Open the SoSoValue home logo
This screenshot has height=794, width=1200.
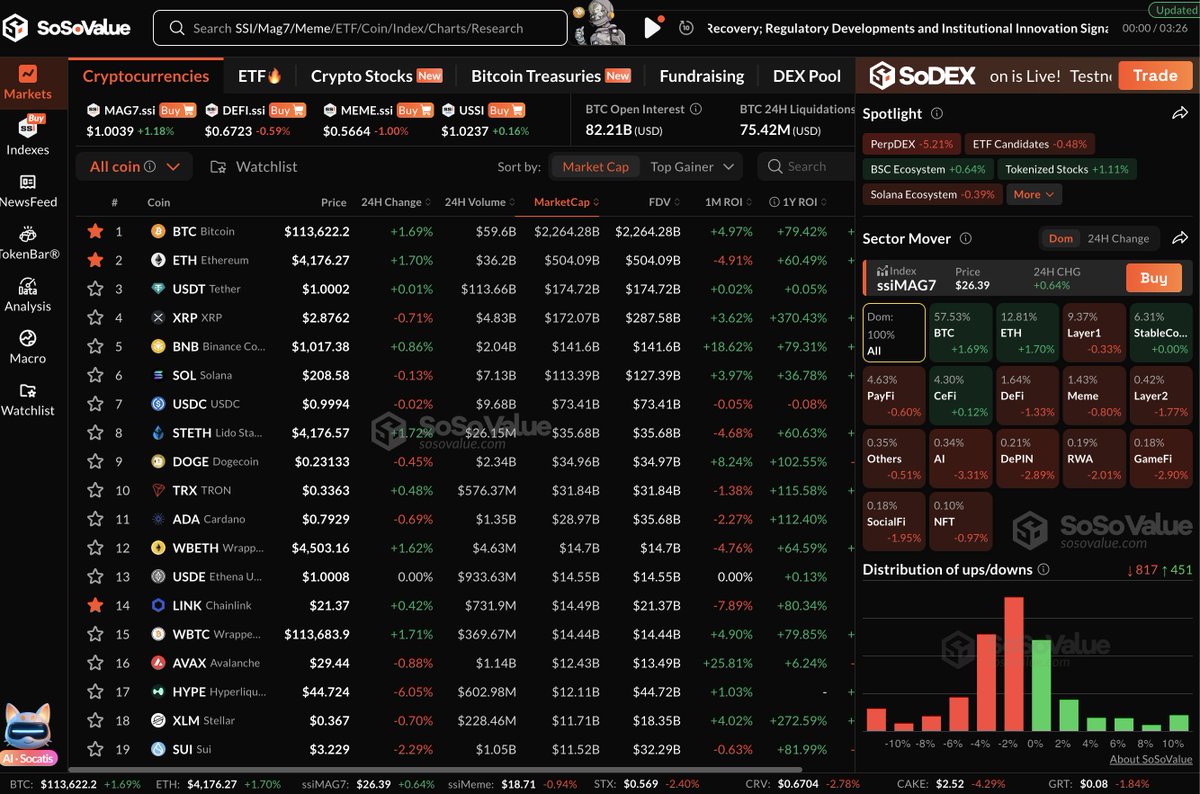tap(66, 28)
